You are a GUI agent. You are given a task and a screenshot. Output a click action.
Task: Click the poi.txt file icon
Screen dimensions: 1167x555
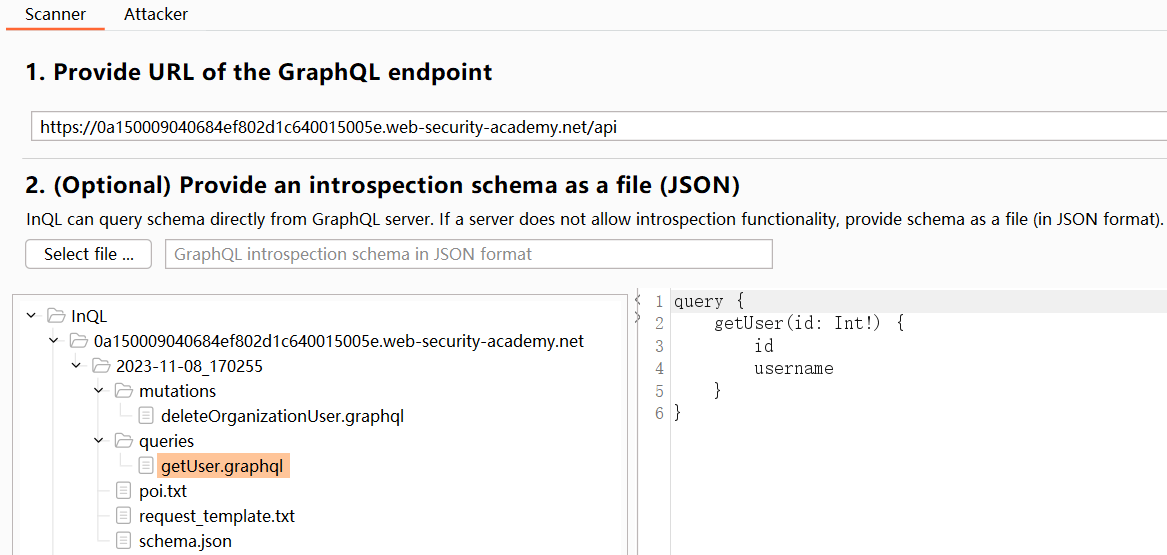123,491
